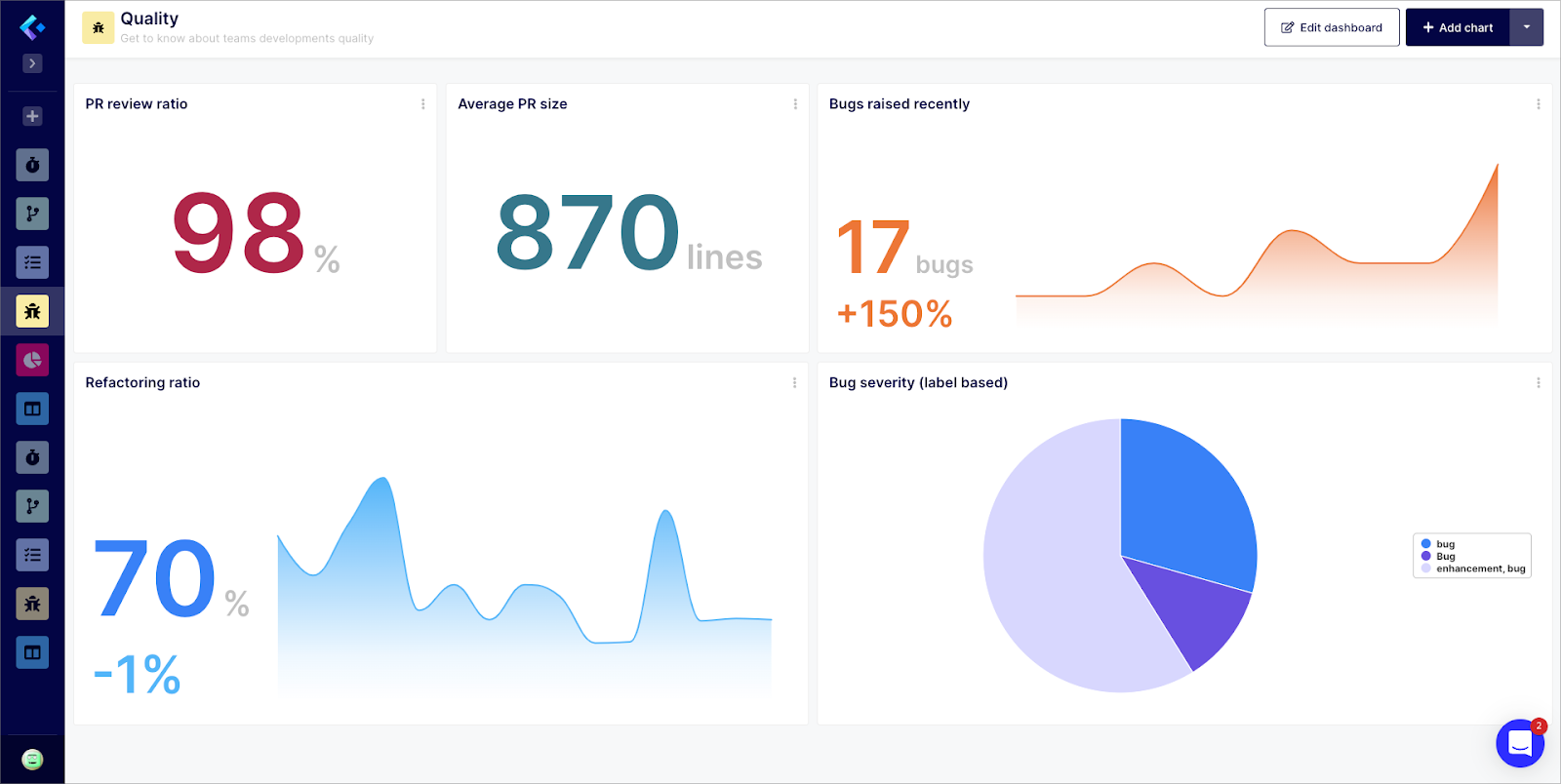Click the Edit dashboard button
The height and width of the screenshot is (784, 1561).
tap(1332, 27)
